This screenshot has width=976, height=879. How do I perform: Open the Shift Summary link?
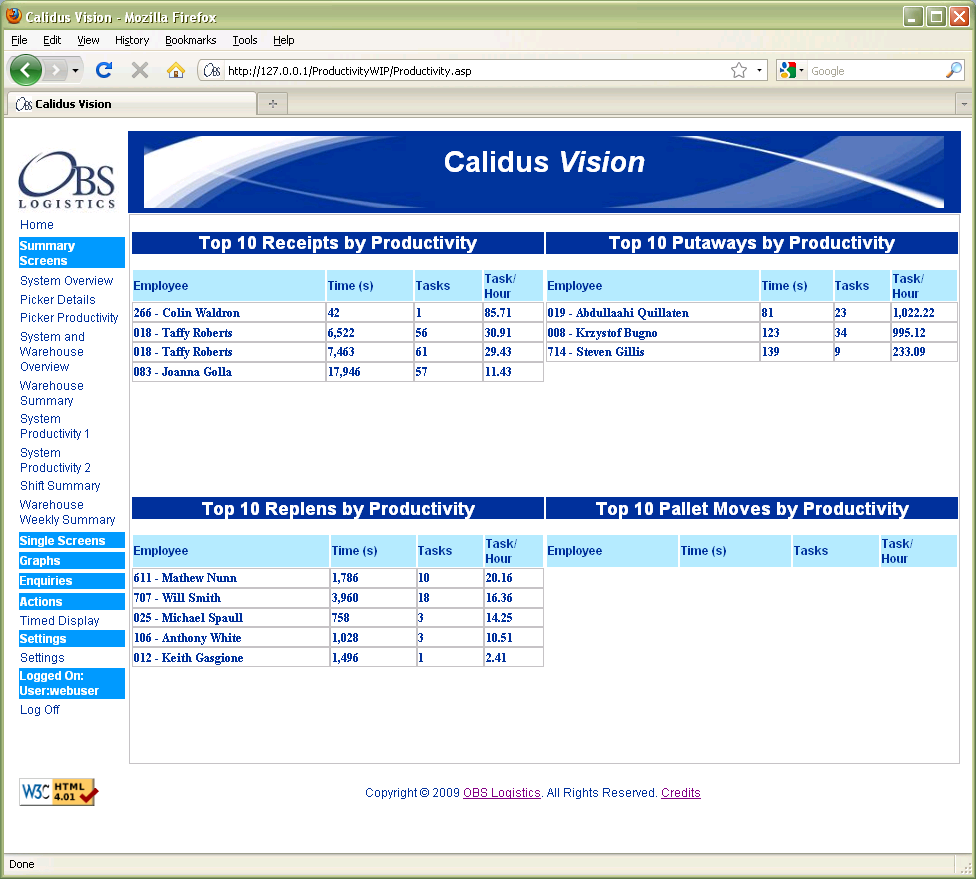point(60,486)
